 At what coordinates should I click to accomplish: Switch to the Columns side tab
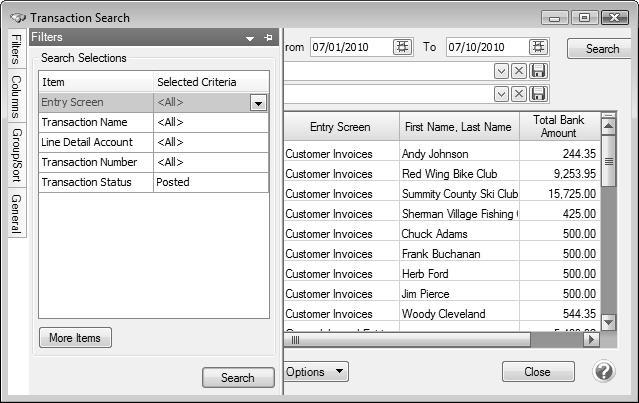coord(16,97)
